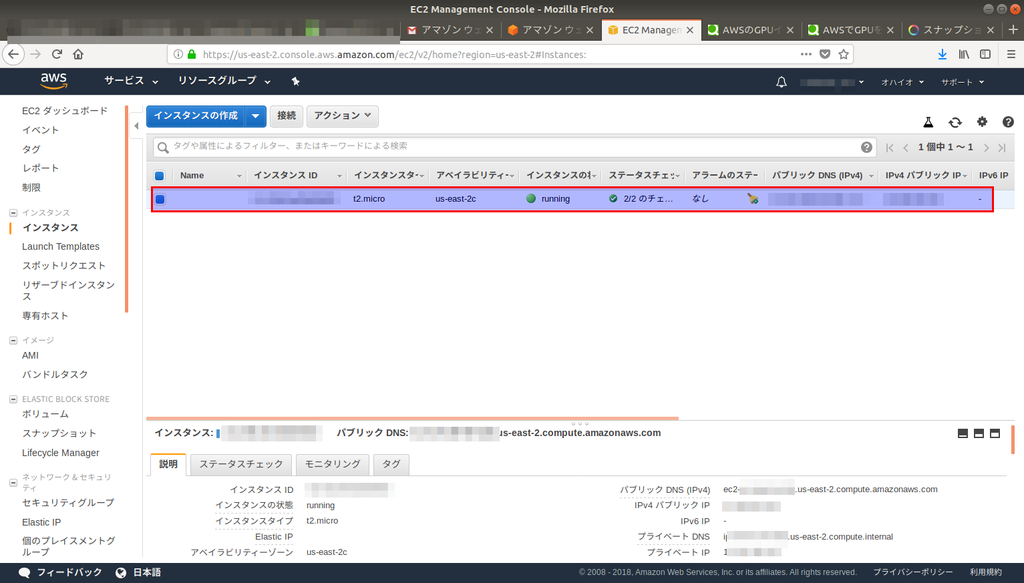Toggle Firefox sidebar icon

tap(985, 54)
